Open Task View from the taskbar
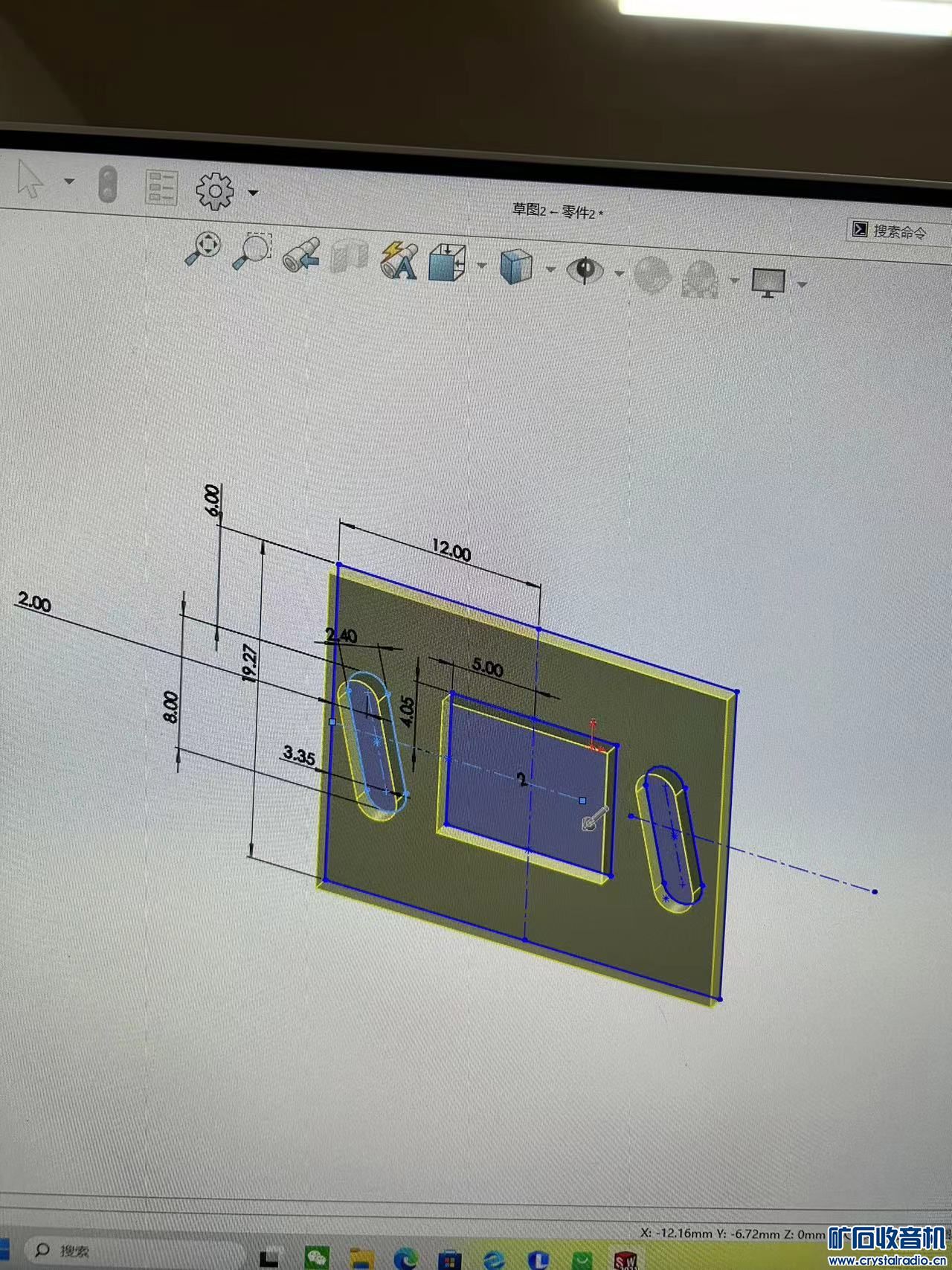The height and width of the screenshot is (1270, 952). (268, 1257)
